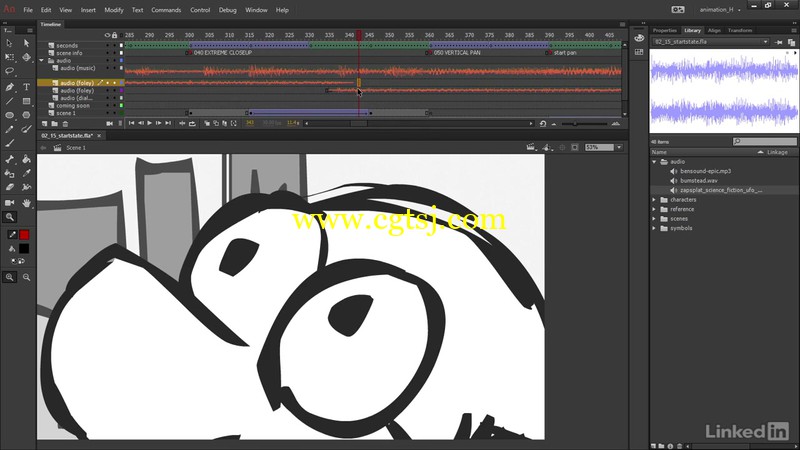Expand the scenes library folder
The height and width of the screenshot is (450, 800).
tap(655, 218)
